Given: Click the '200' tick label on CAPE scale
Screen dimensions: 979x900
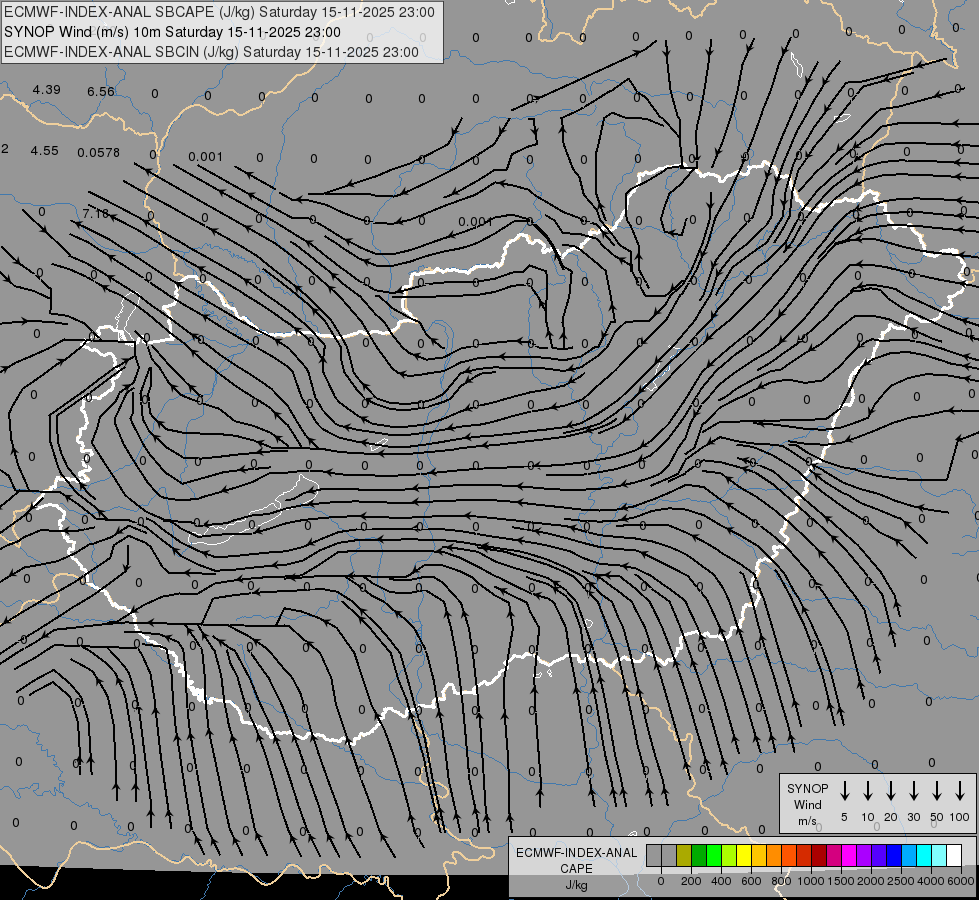Looking at the screenshot, I should pos(691,881).
